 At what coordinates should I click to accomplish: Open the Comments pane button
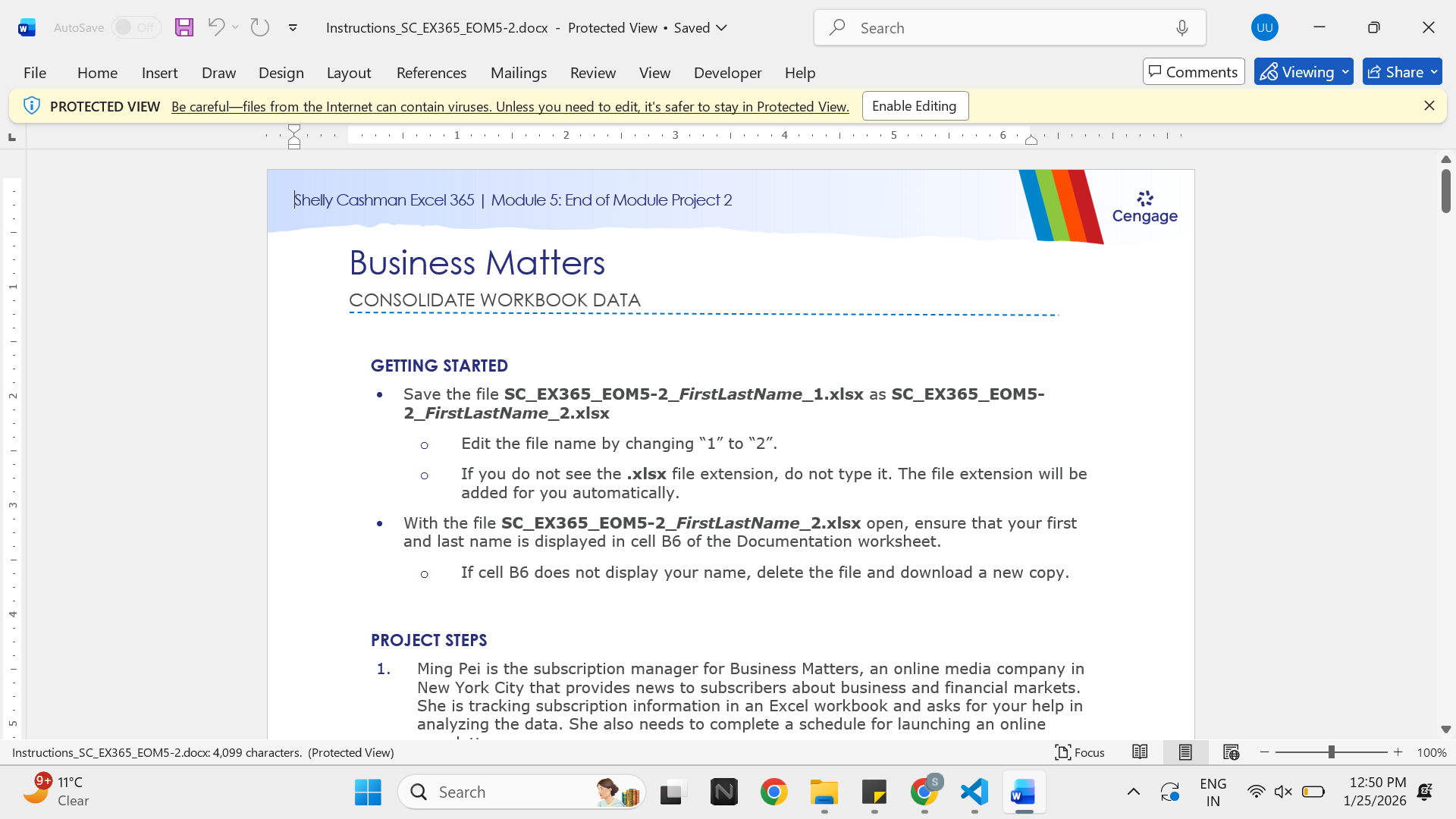pyautogui.click(x=1194, y=72)
